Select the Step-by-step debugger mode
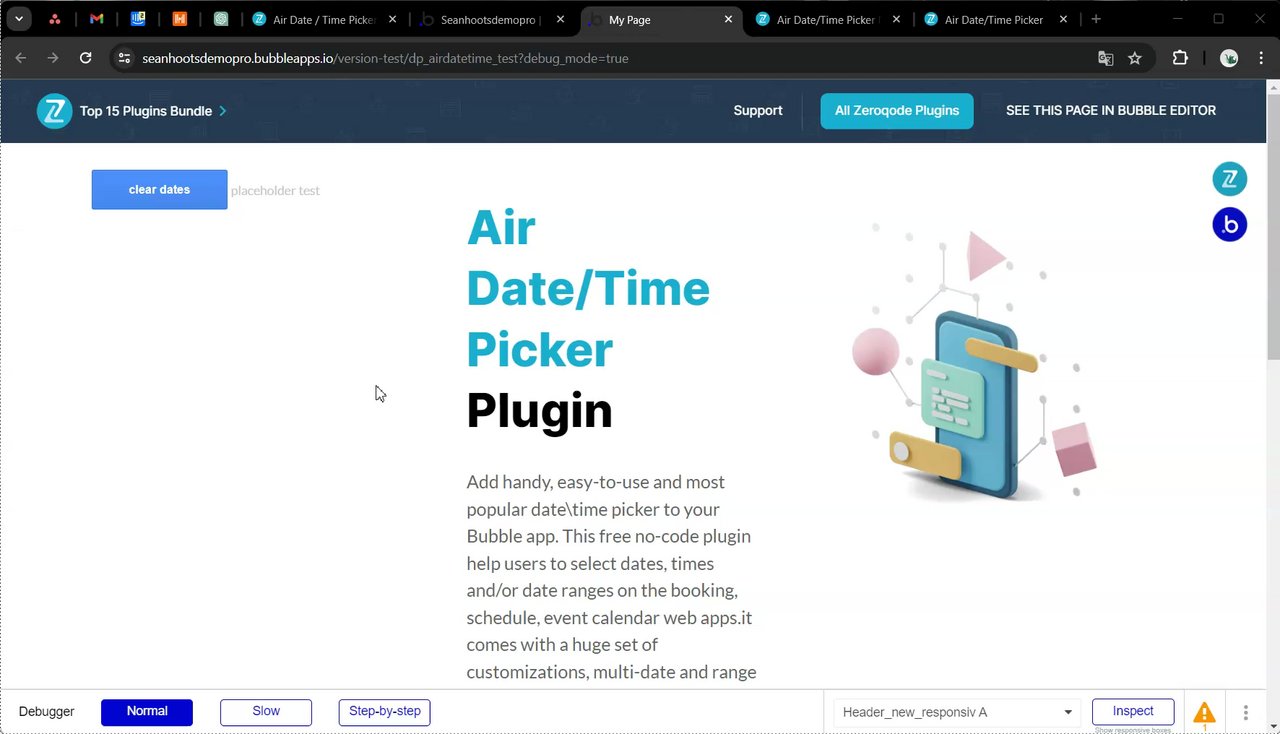 (x=385, y=712)
